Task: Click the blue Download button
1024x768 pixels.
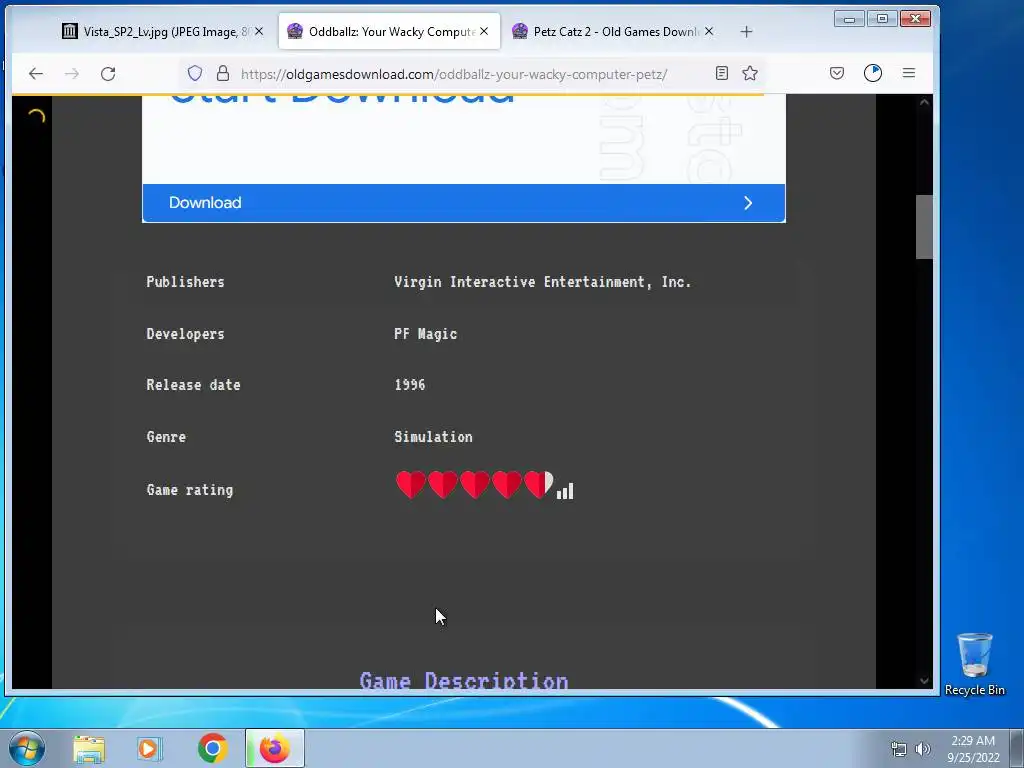Action: point(464,203)
